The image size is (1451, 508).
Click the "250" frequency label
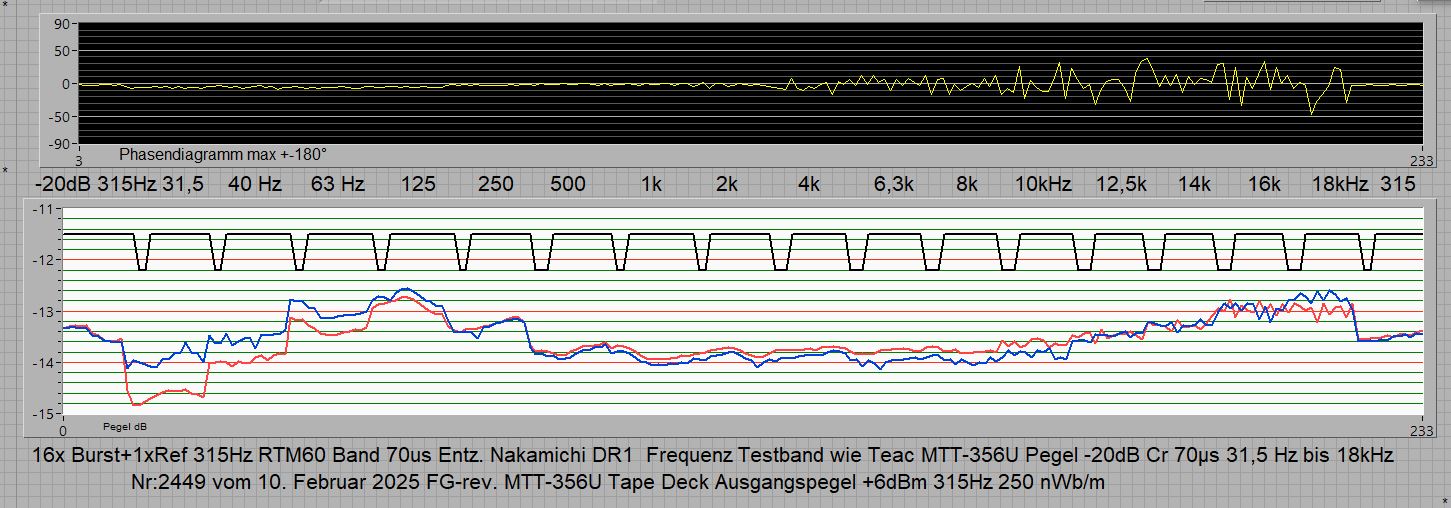pos(496,184)
